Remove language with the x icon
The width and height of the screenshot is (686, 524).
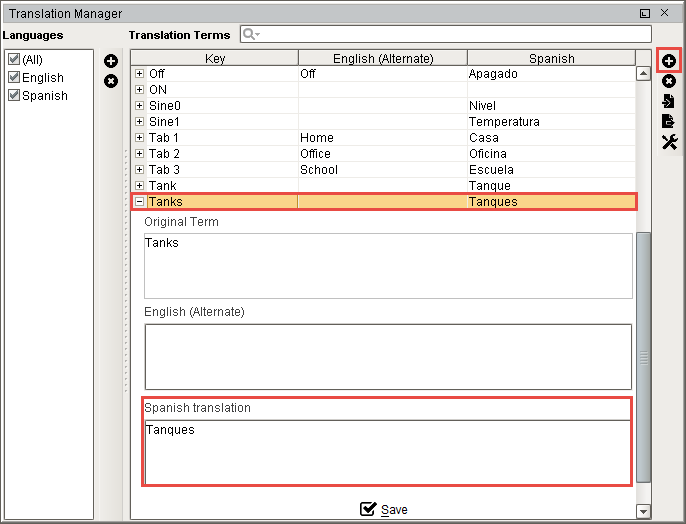pyautogui.click(x=111, y=80)
